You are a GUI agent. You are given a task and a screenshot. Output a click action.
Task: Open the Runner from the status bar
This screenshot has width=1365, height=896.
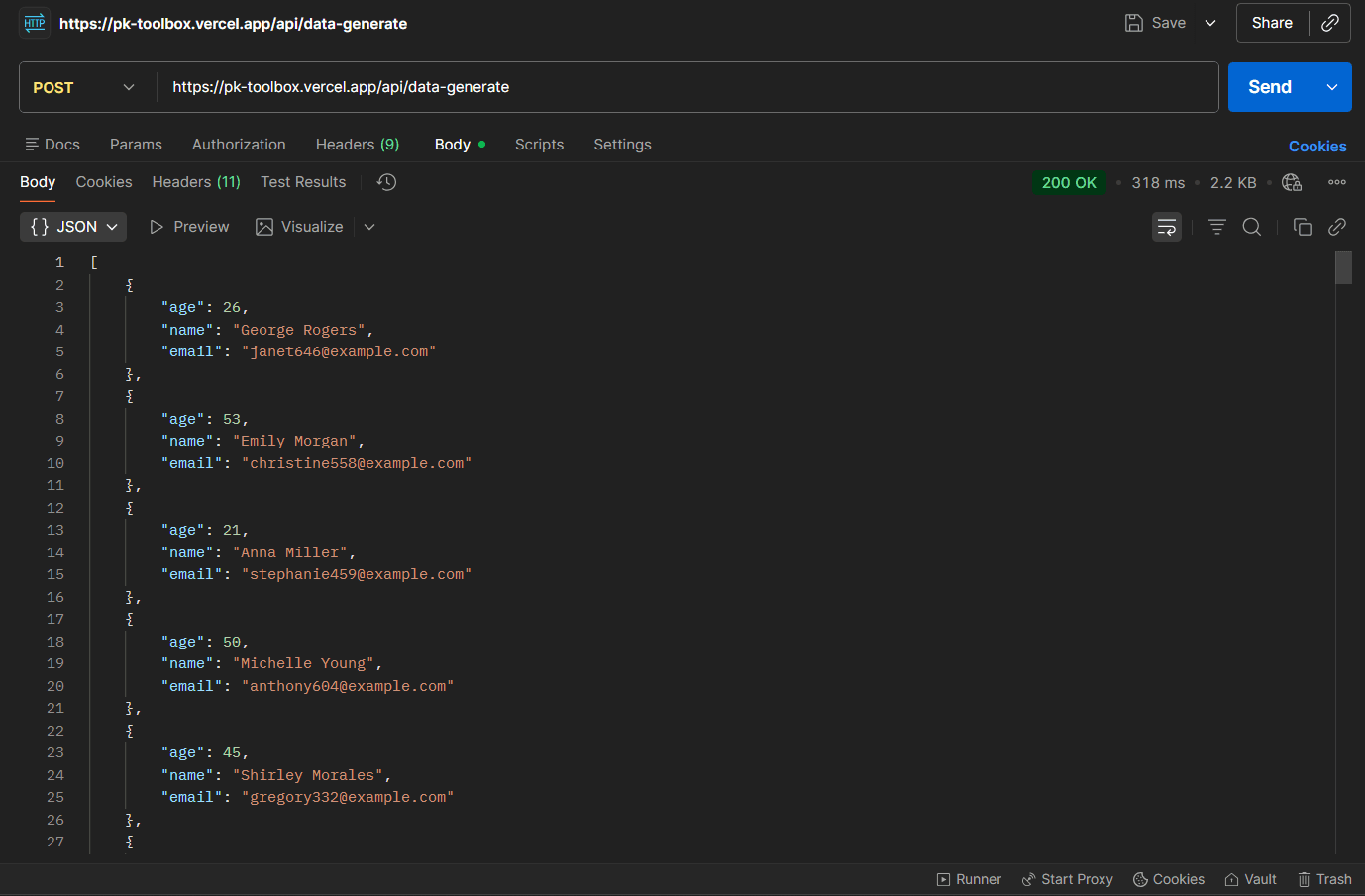(969, 879)
